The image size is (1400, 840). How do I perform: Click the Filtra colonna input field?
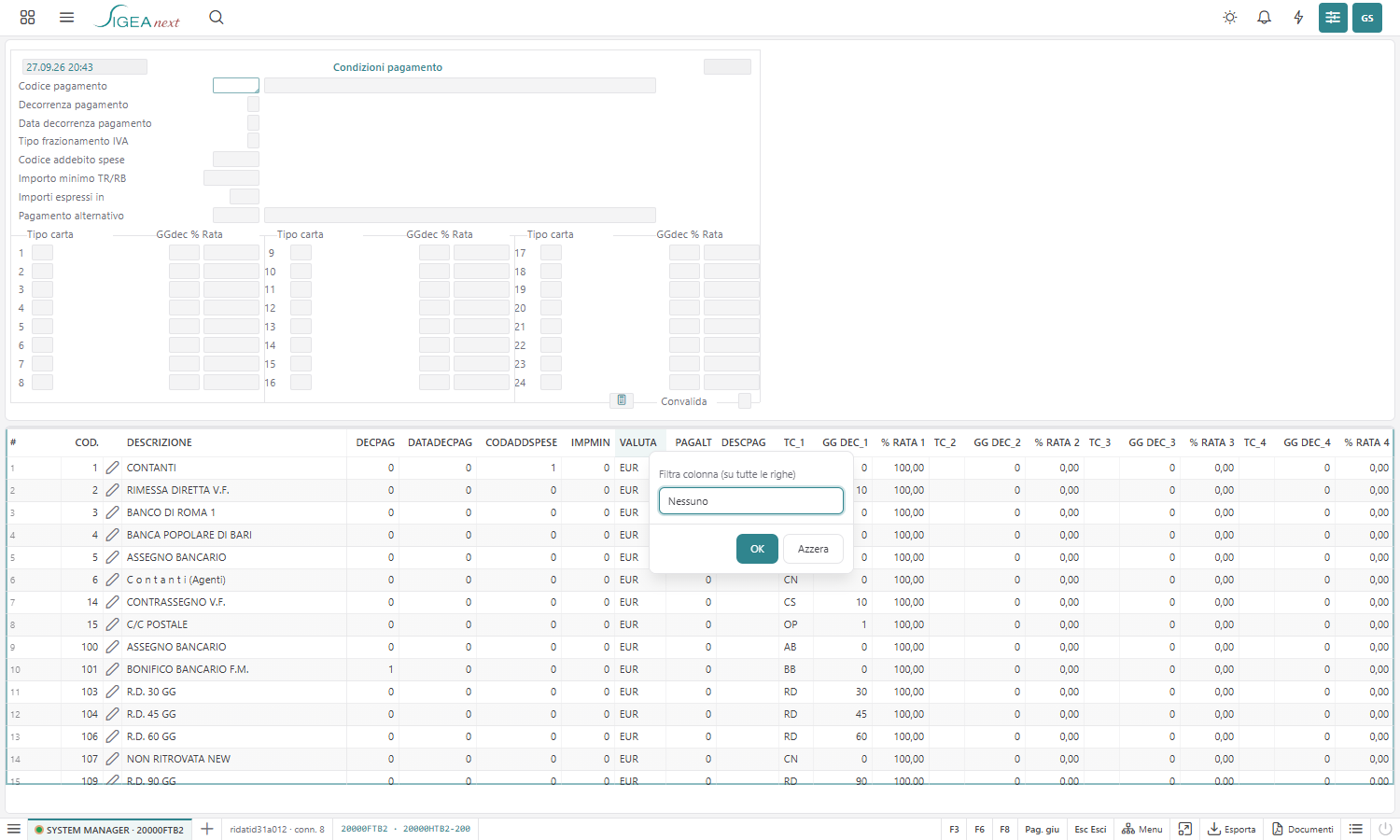pos(751,501)
